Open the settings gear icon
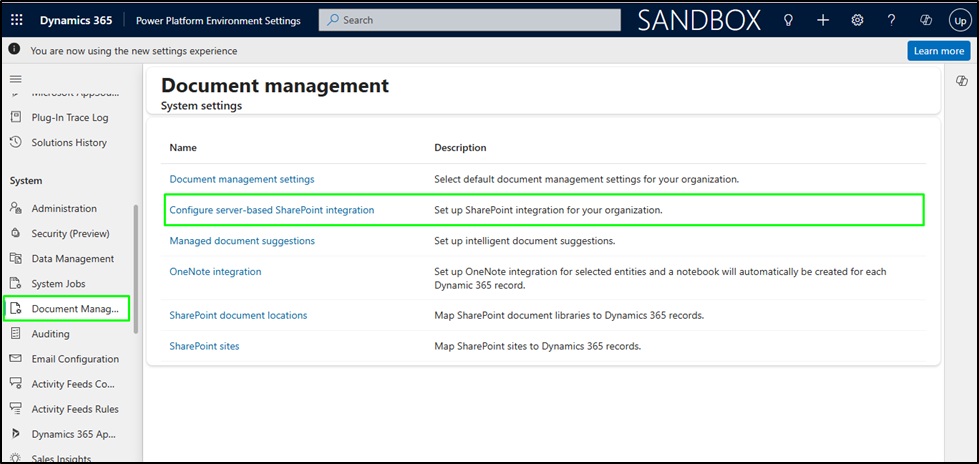Image resolution: width=979 pixels, height=464 pixels. click(857, 20)
